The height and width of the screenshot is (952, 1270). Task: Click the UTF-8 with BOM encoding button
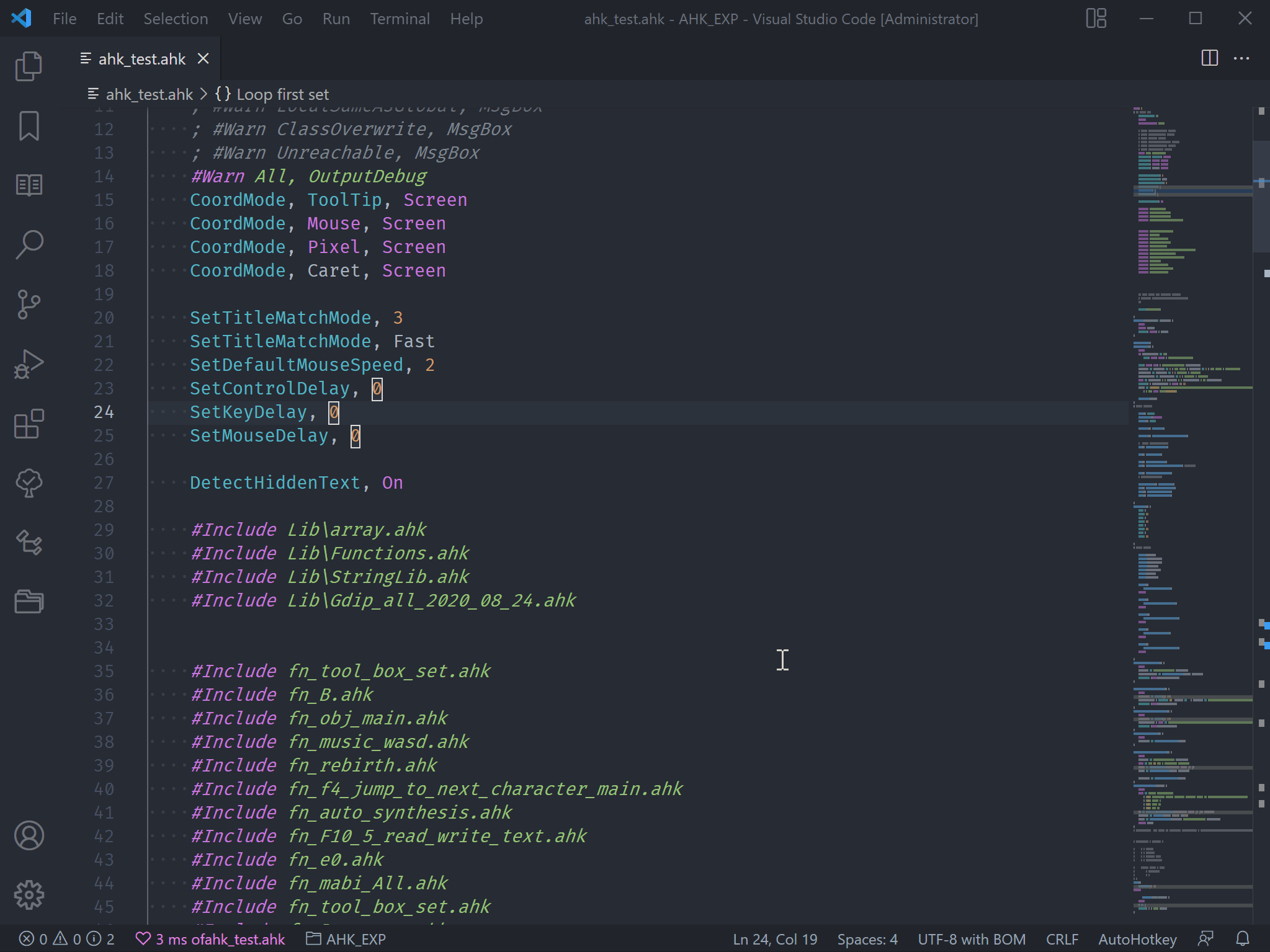tap(971, 939)
